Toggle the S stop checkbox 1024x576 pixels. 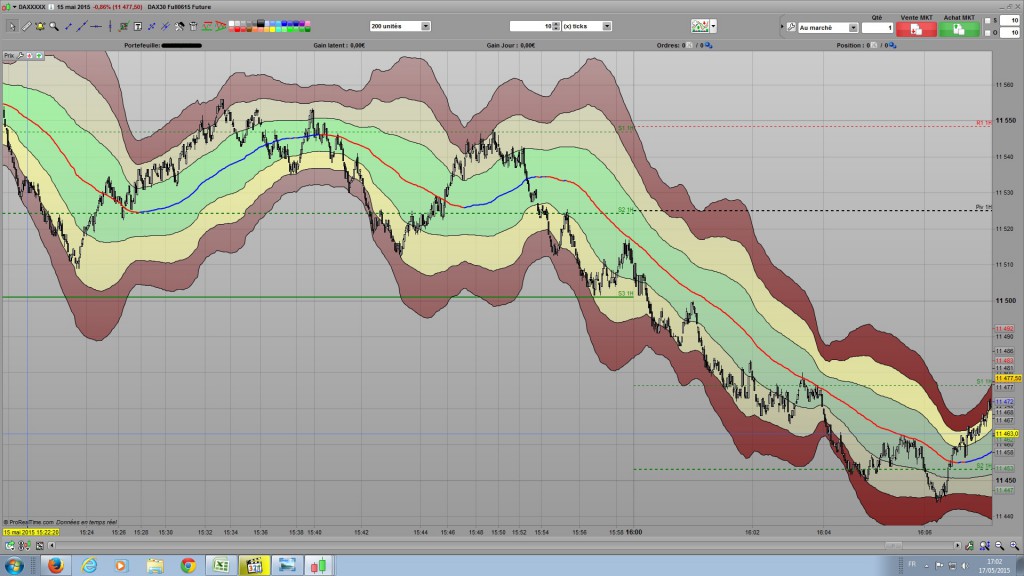pos(987,21)
